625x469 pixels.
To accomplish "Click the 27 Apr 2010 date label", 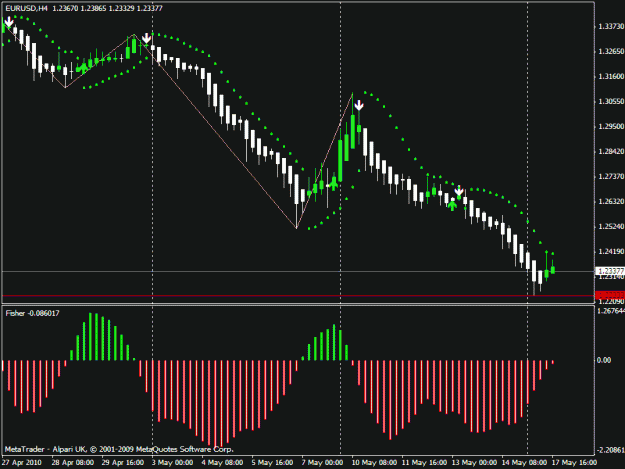I will (22, 462).
